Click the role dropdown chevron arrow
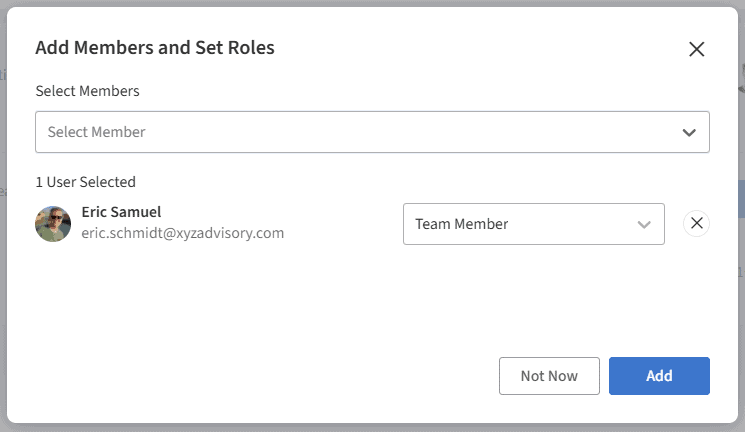 (644, 224)
